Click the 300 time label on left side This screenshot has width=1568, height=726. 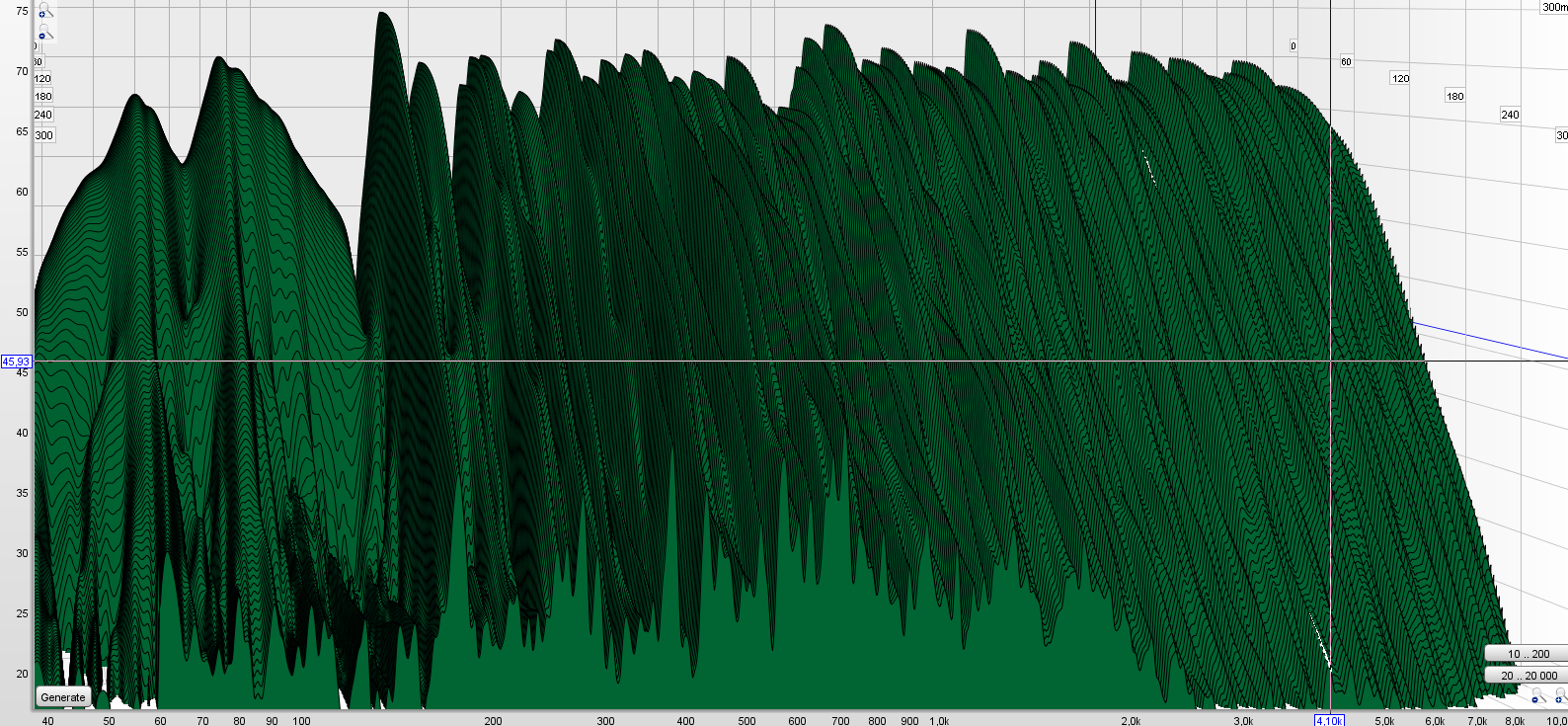click(x=43, y=135)
